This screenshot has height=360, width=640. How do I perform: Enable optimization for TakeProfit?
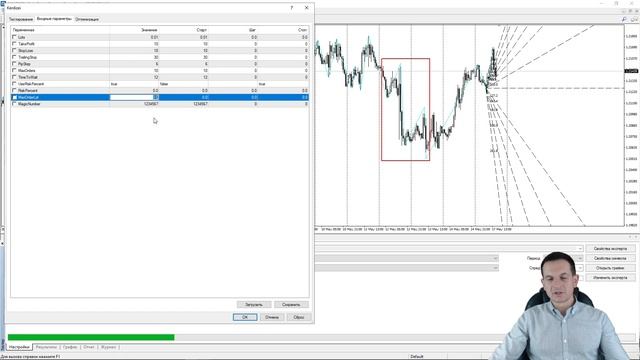click(x=14, y=44)
